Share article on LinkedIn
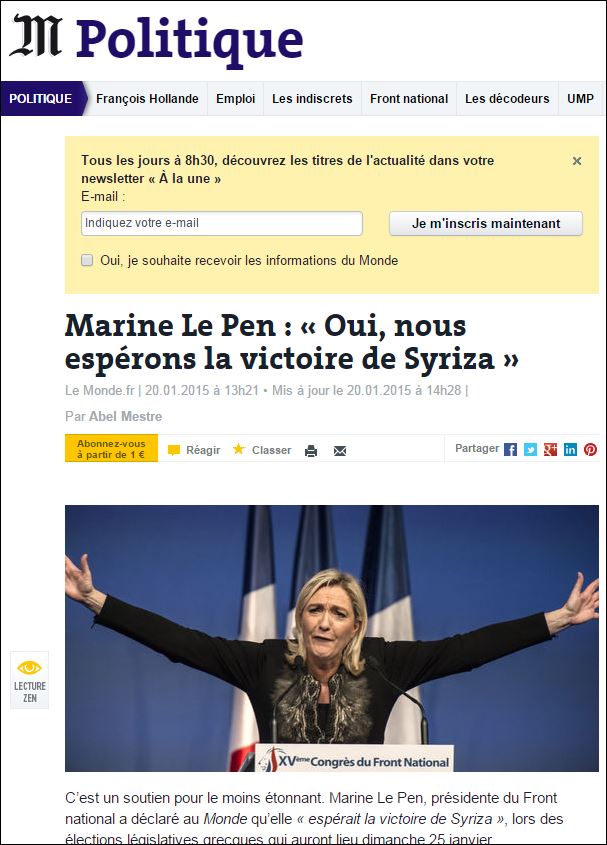 570,449
